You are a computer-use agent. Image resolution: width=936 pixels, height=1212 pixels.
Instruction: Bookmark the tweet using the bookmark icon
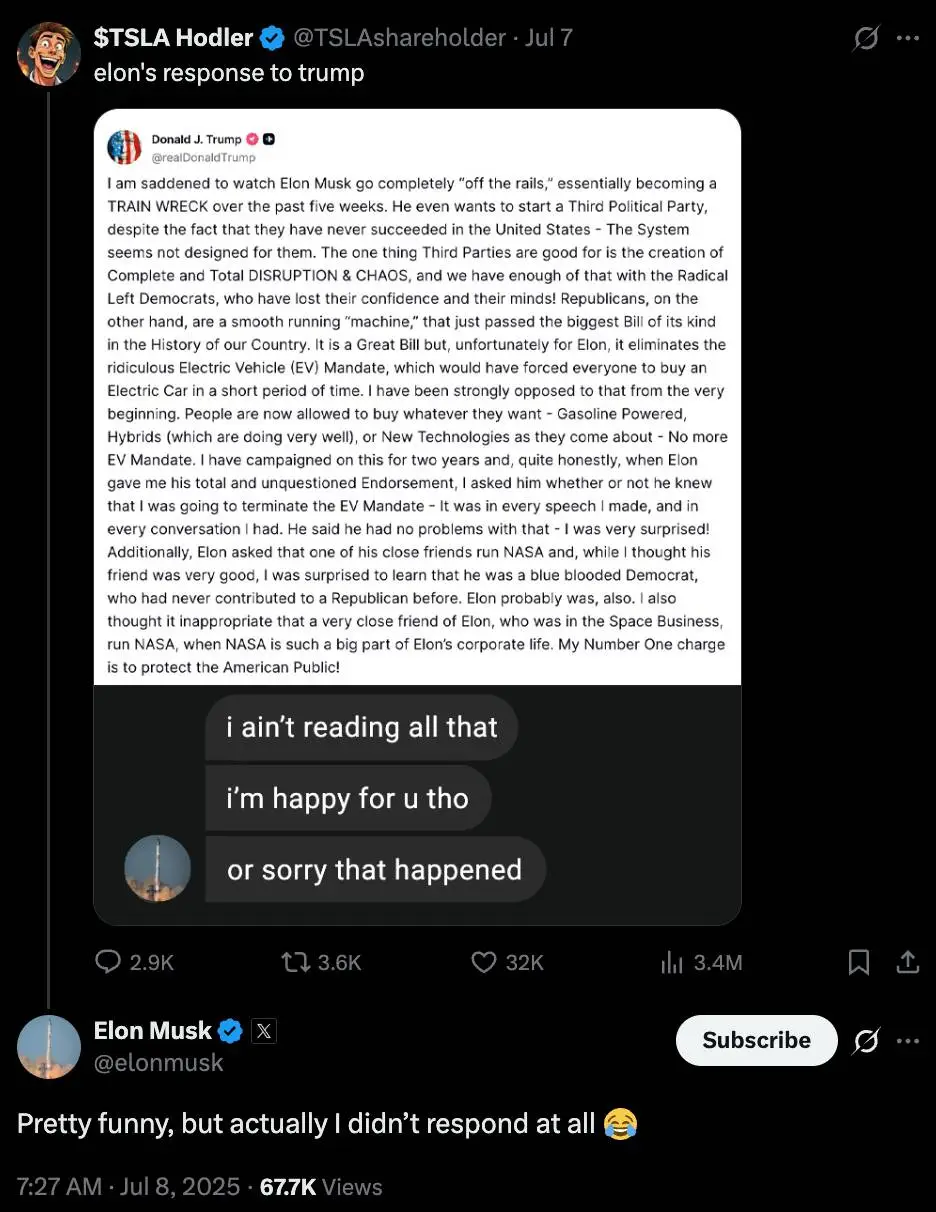[858, 962]
